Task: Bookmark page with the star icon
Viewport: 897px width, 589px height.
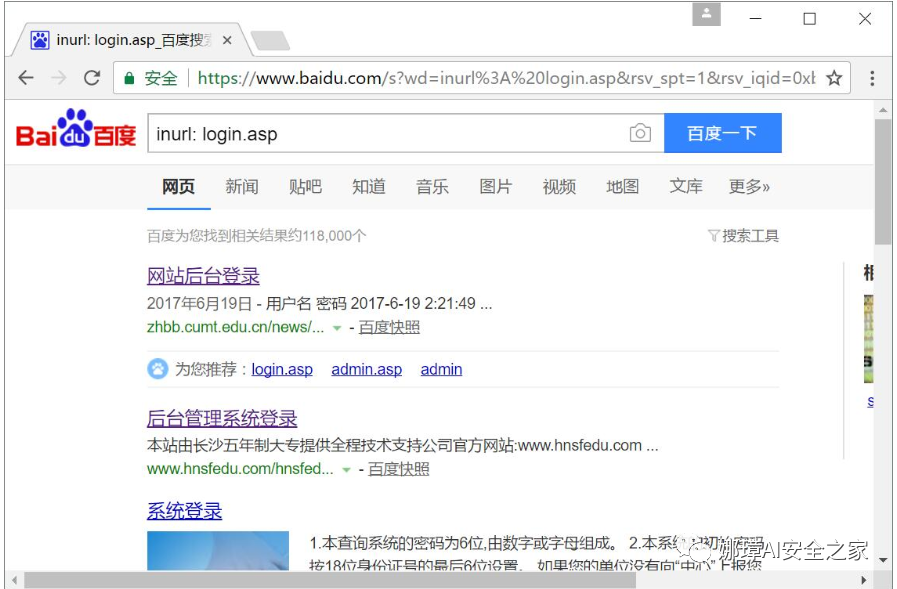Action: click(x=834, y=78)
